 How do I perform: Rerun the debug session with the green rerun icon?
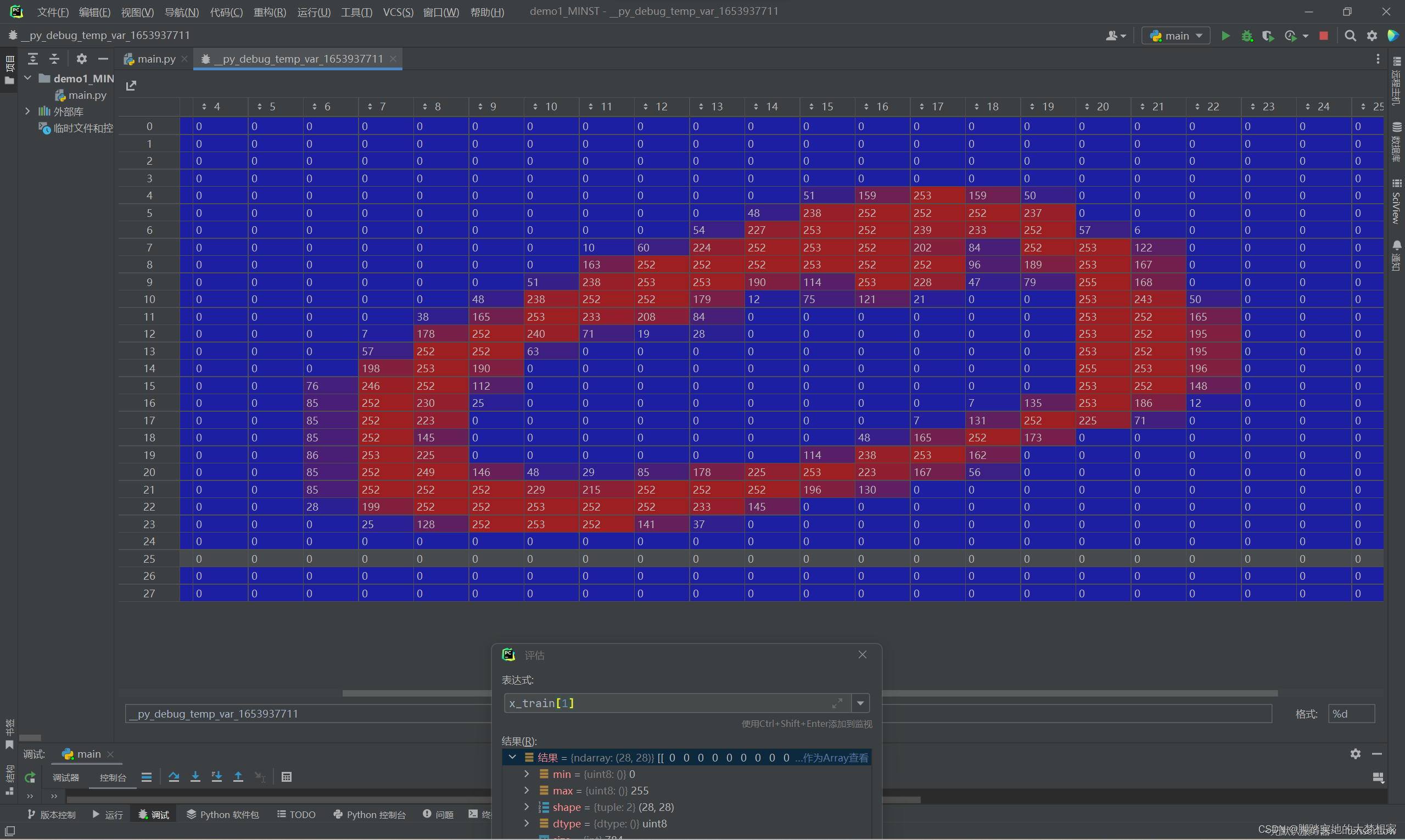click(30, 777)
